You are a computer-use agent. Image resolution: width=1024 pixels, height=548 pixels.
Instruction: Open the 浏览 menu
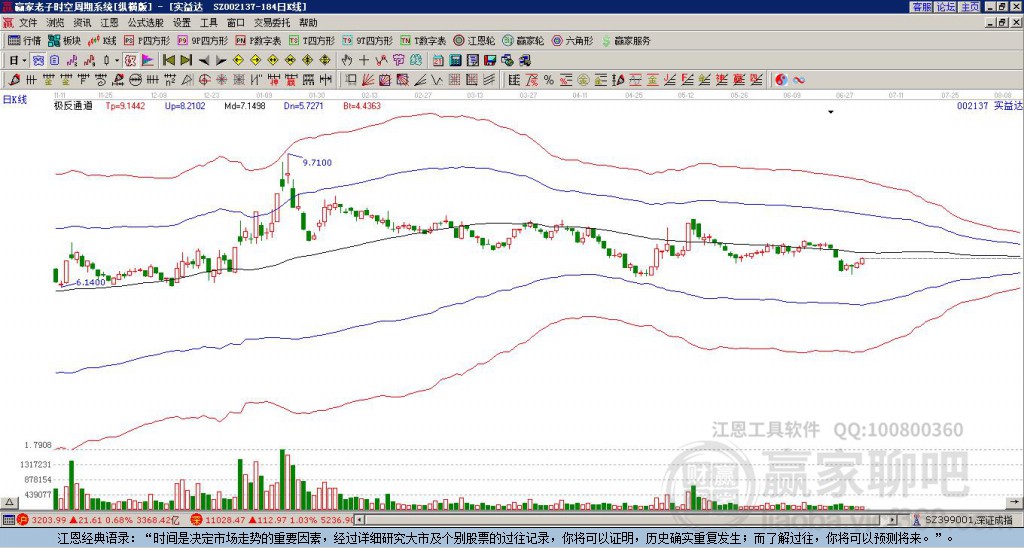[x=55, y=23]
